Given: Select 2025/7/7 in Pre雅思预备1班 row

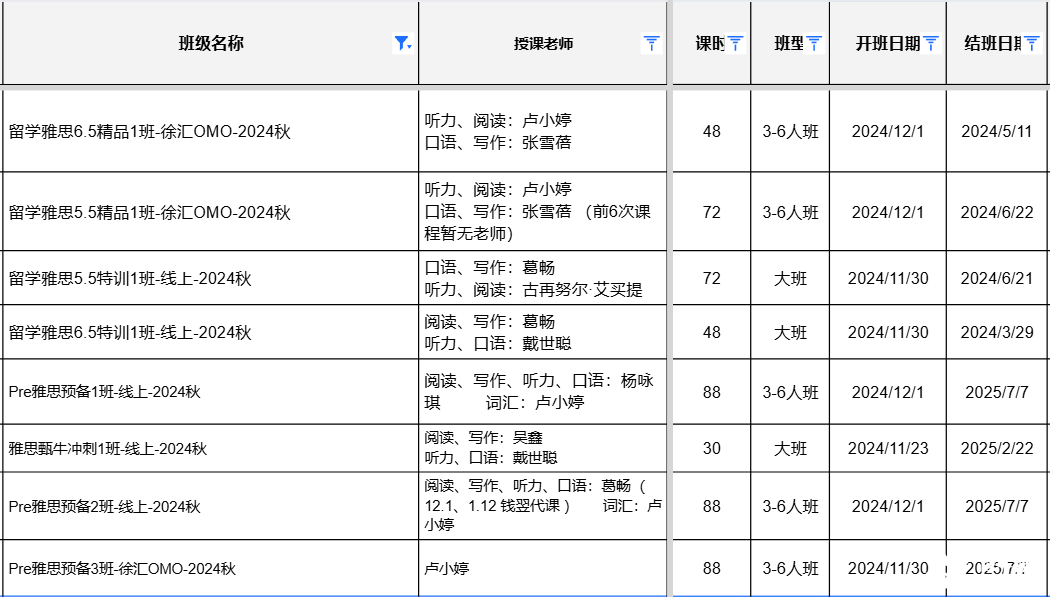Looking at the screenshot, I should click(x=998, y=392).
